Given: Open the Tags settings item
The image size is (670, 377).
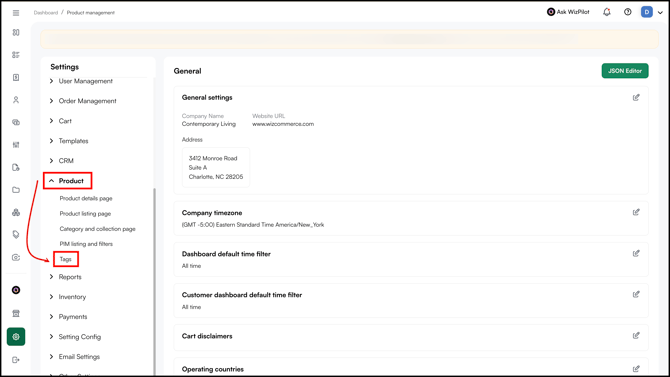Looking at the screenshot, I should [x=65, y=259].
